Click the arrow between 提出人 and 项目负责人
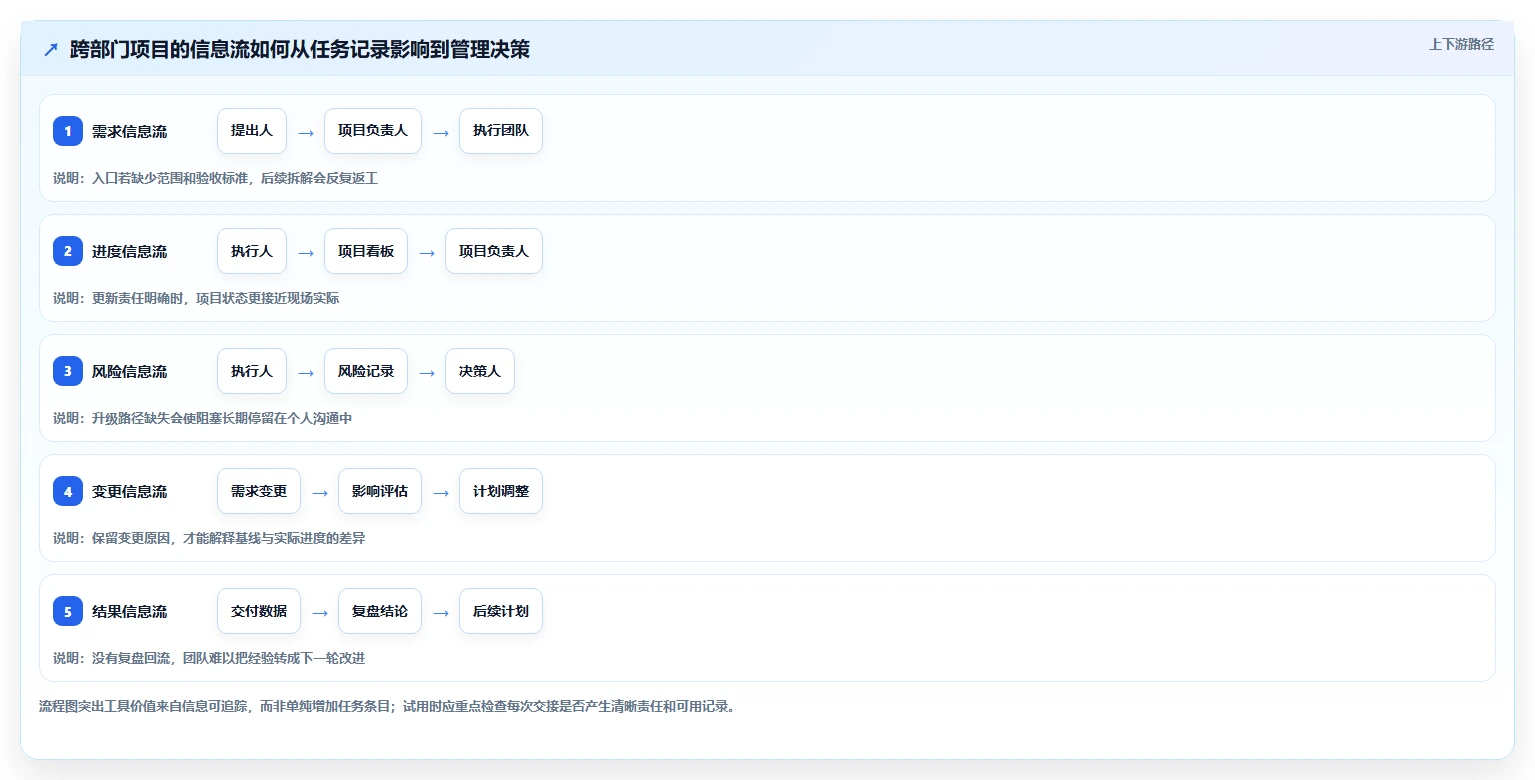Image resolution: width=1535 pixels, height=780 pixels. [306, 132]
